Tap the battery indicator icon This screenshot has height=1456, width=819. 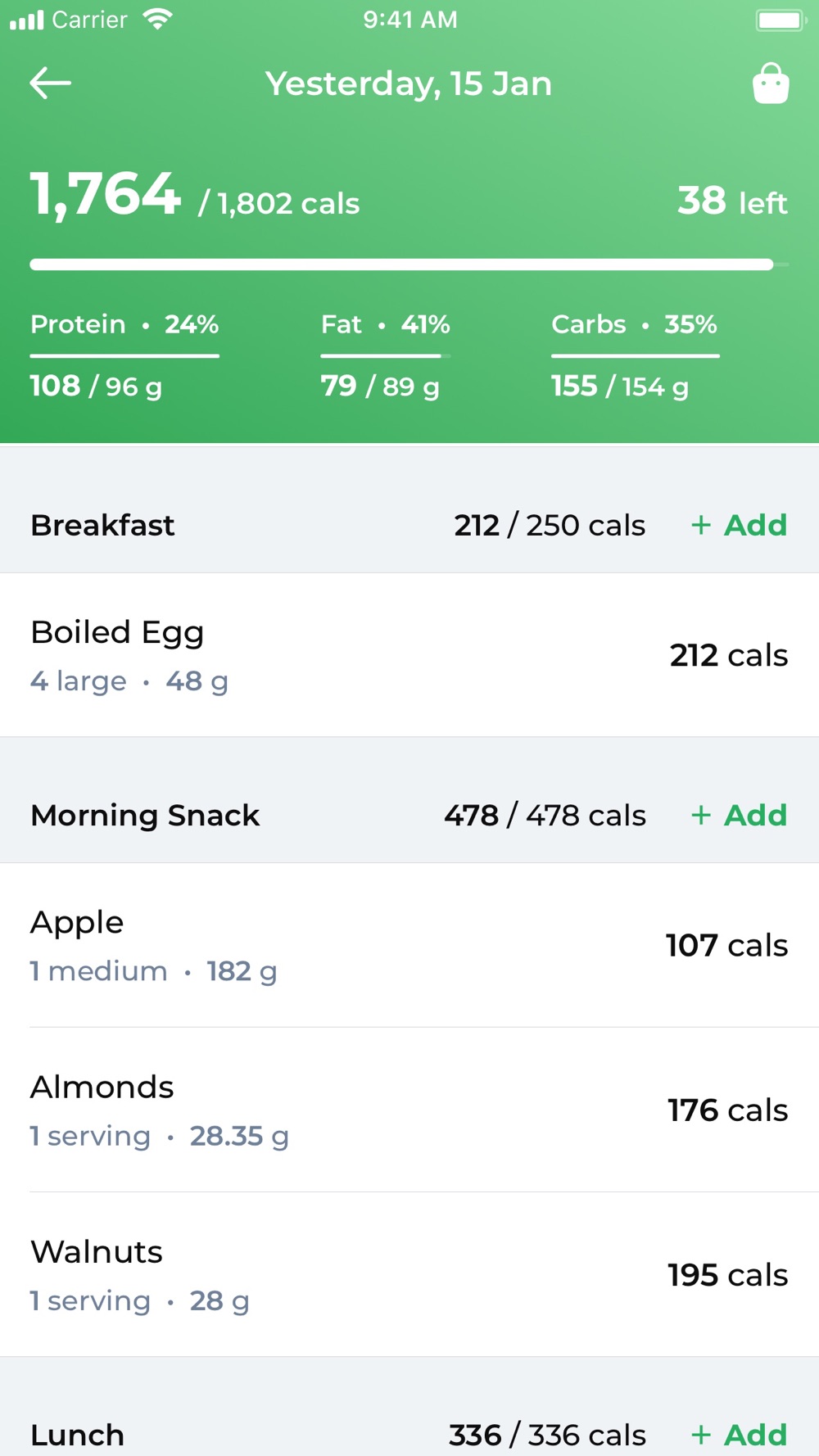(x=780, y=20)
